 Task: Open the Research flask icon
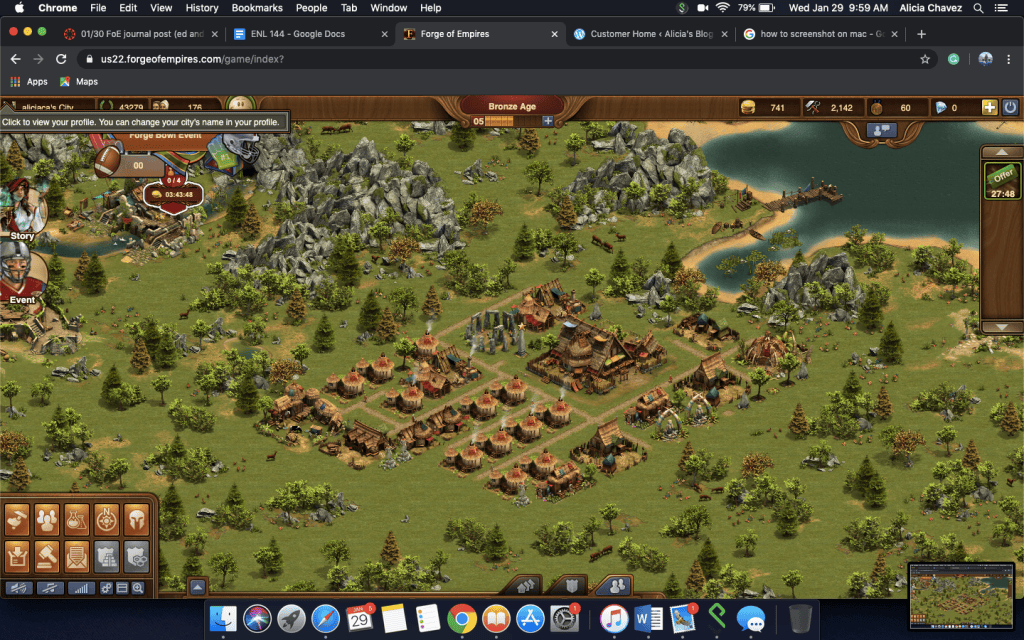pos(76,520)
